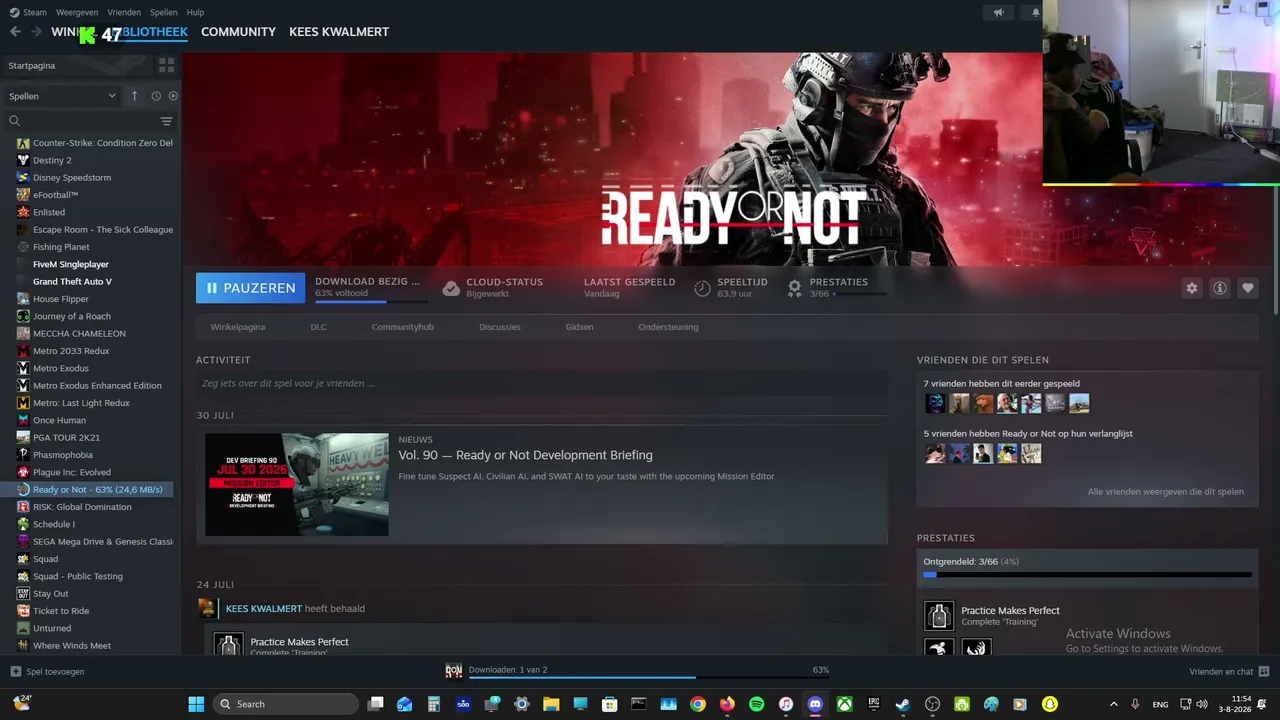Screen dimensions: 1280x720
Task: Open the Achievements trophy stat icon
Action: (795, 288)
